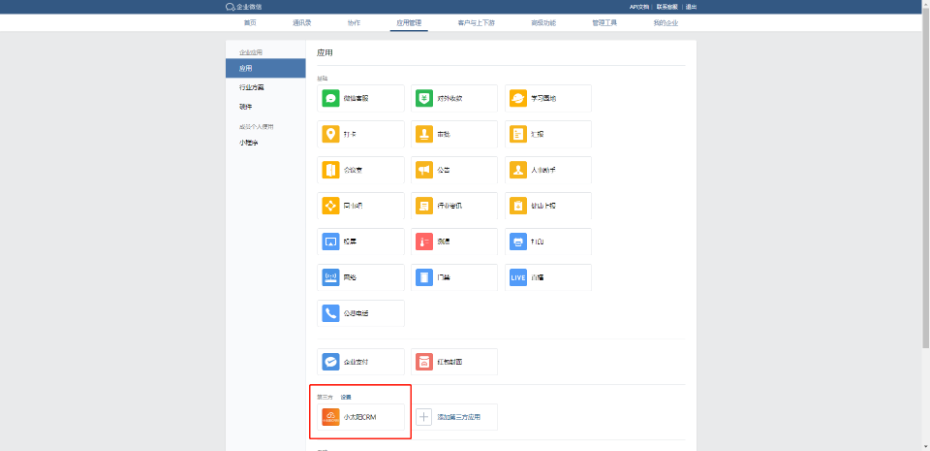Viewport: 930px width, 451px height.
Task: Click the API文档 link in header
Action: (x=638, y=7)
